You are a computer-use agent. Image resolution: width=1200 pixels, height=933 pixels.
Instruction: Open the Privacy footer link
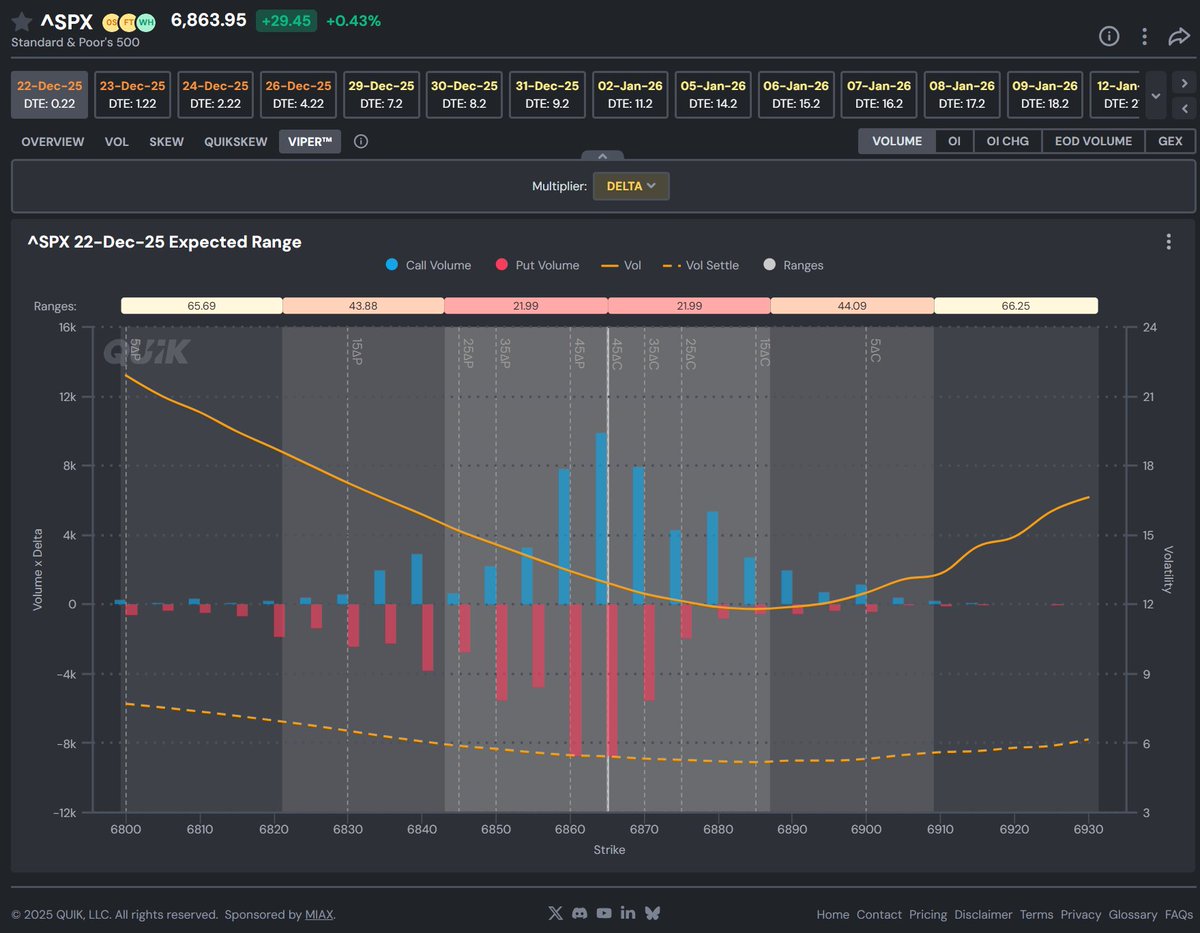click(1081, 914)
